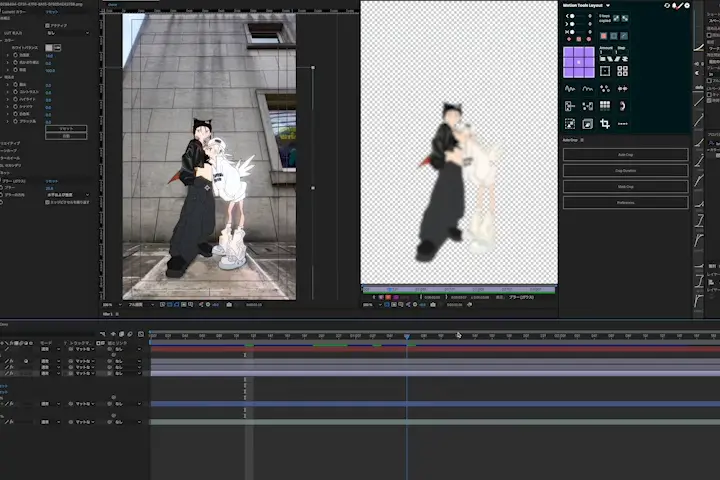The height and width of the screenshot is (480, 720).
Task: Open left viewer resolution フル画質 dropdown
Action: point(141,305)
